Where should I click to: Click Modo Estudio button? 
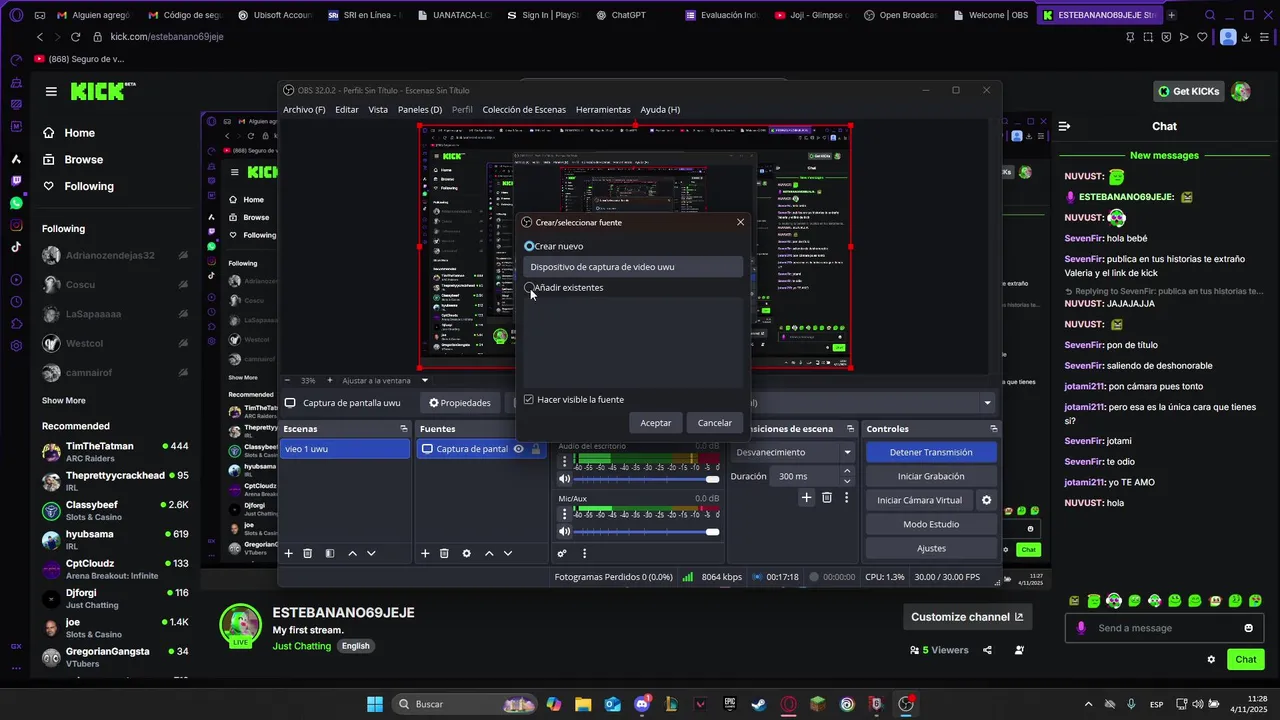point(931,524)
